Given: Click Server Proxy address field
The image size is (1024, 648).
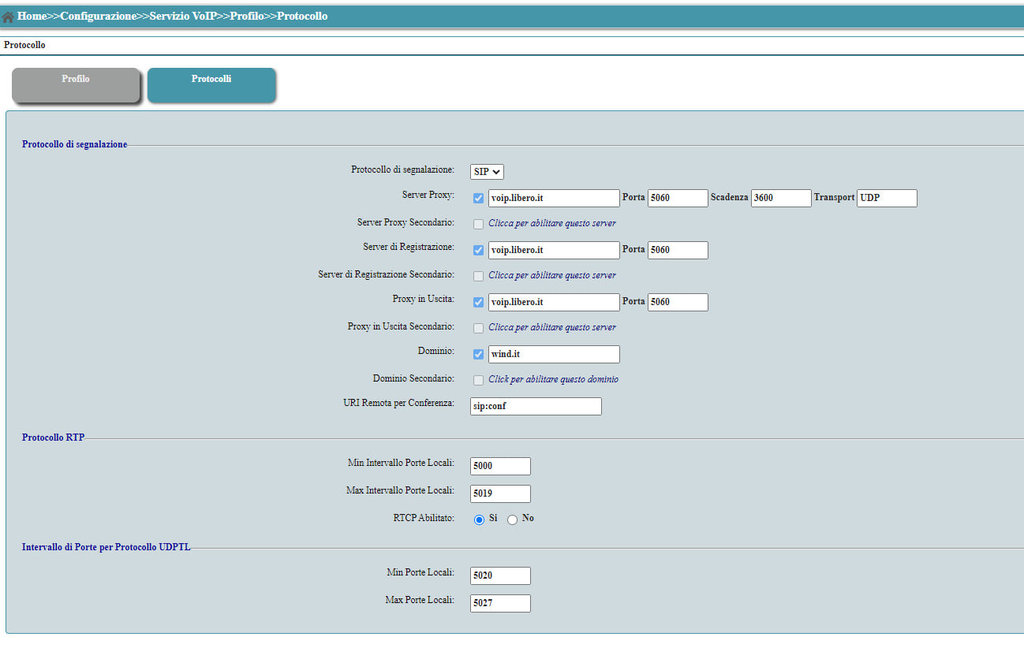Looking at the screenshot, I should 553,198.
